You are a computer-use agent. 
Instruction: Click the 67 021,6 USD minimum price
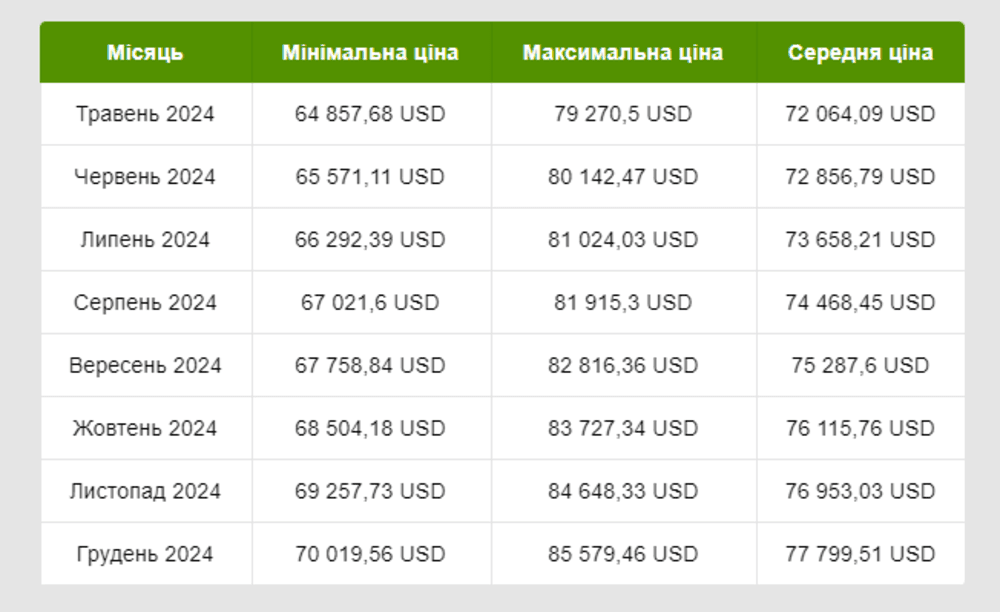pos(371,302)
